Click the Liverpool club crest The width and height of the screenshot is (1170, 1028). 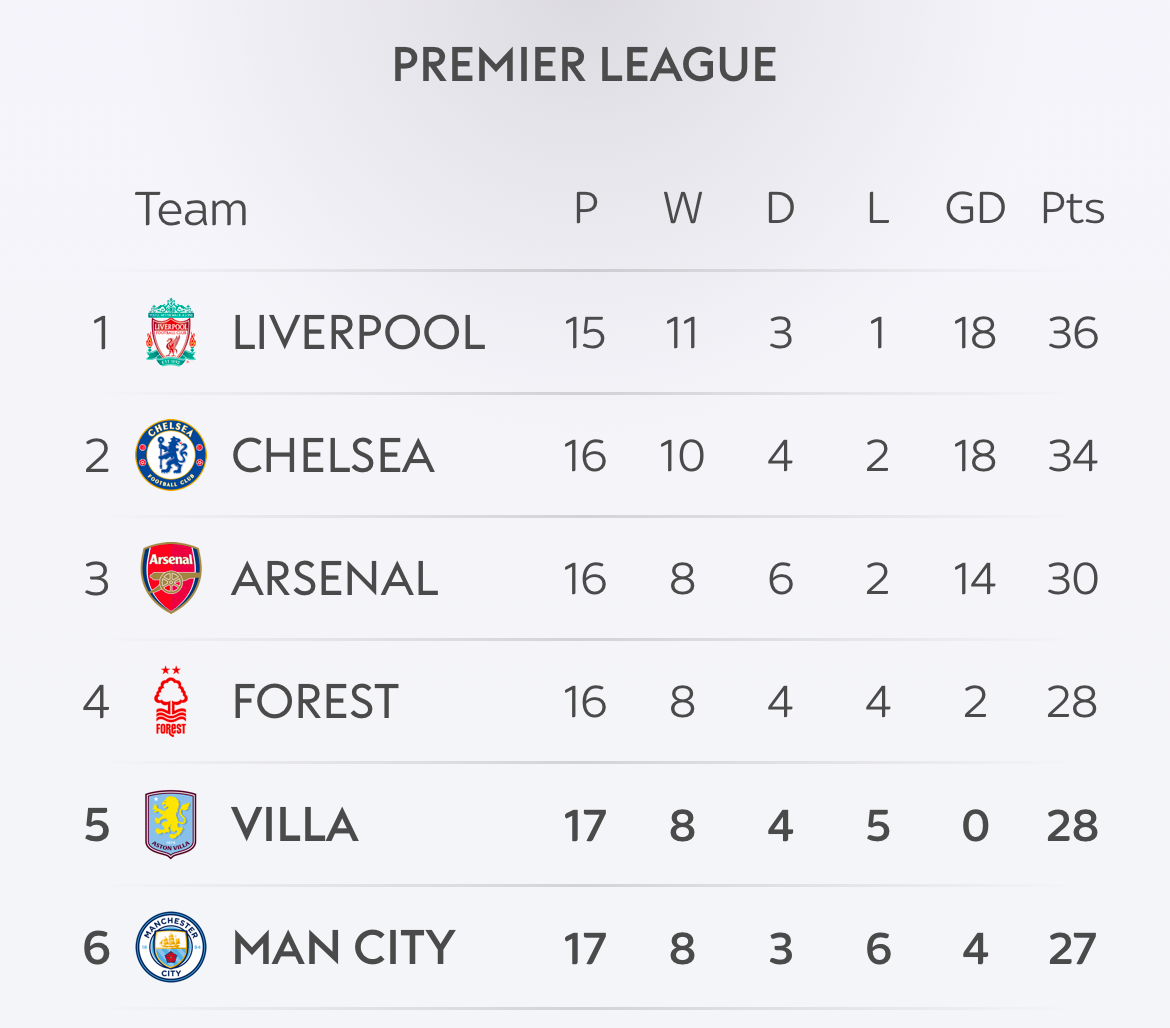(171, 332)
